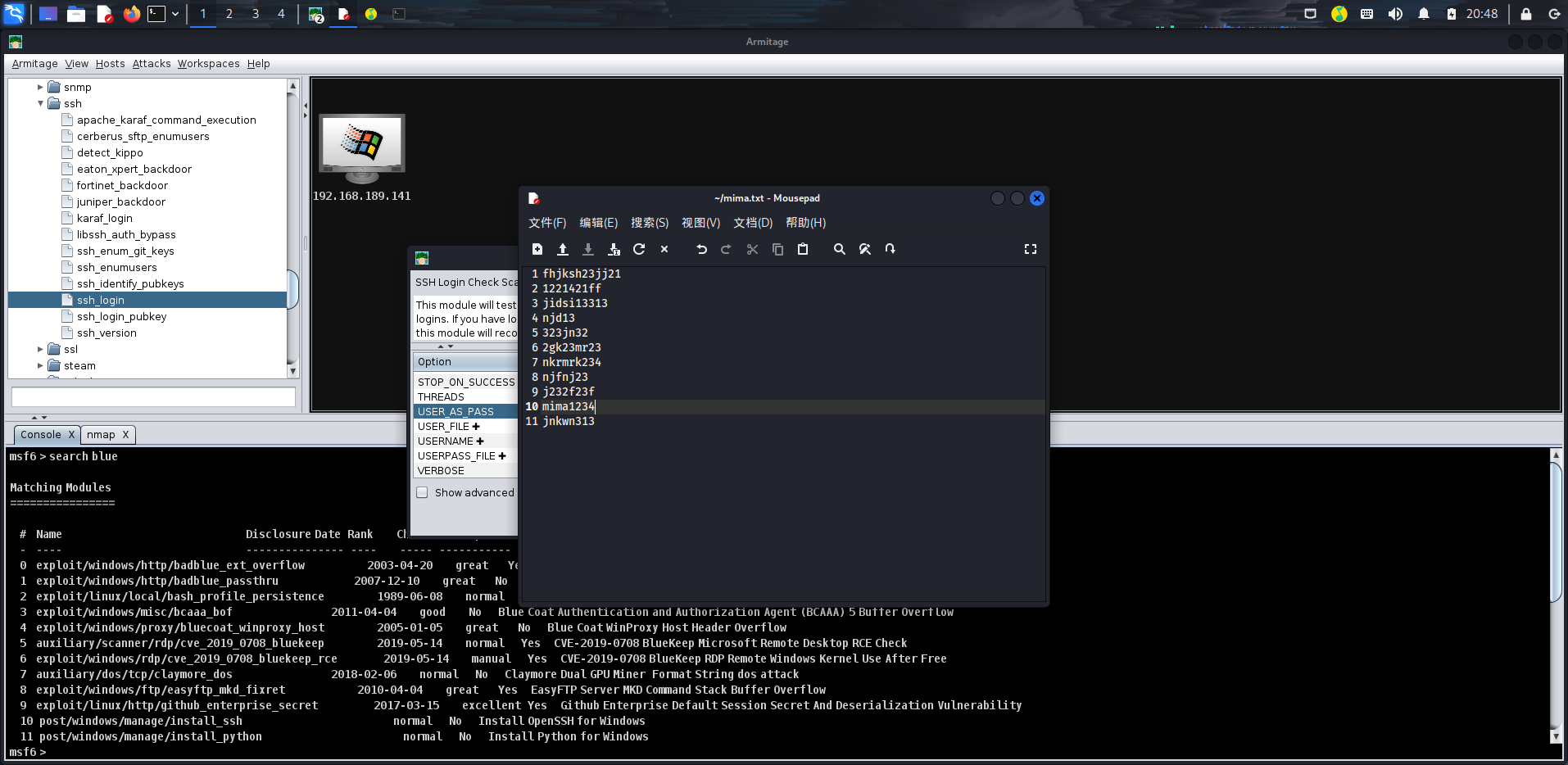Viewport: 1568px width, 765px height.
Task: Click the Open file icon in Mousepad
Action: (x=563, y=249)
